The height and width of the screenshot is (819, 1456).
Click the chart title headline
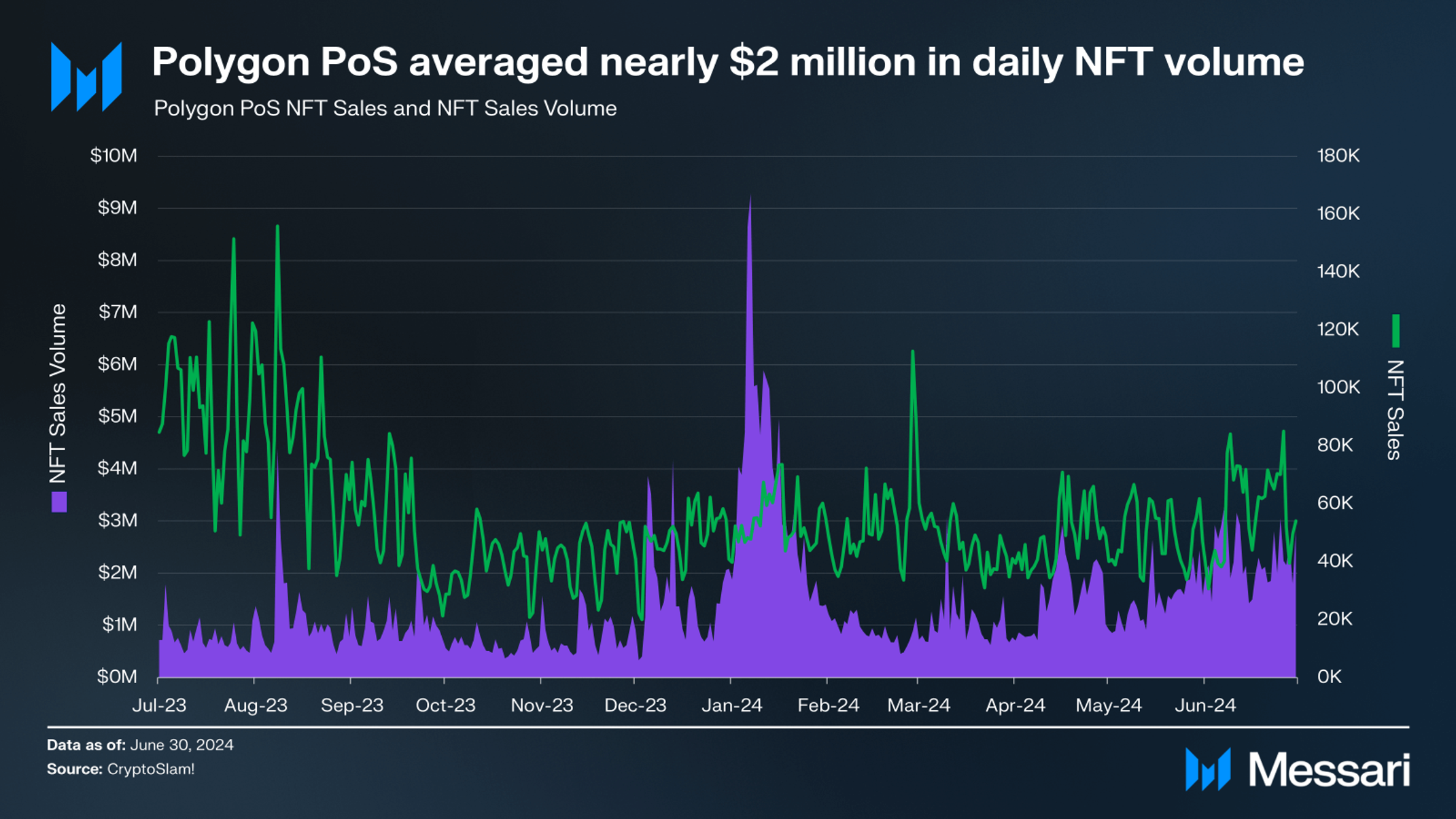click(727, 62)
